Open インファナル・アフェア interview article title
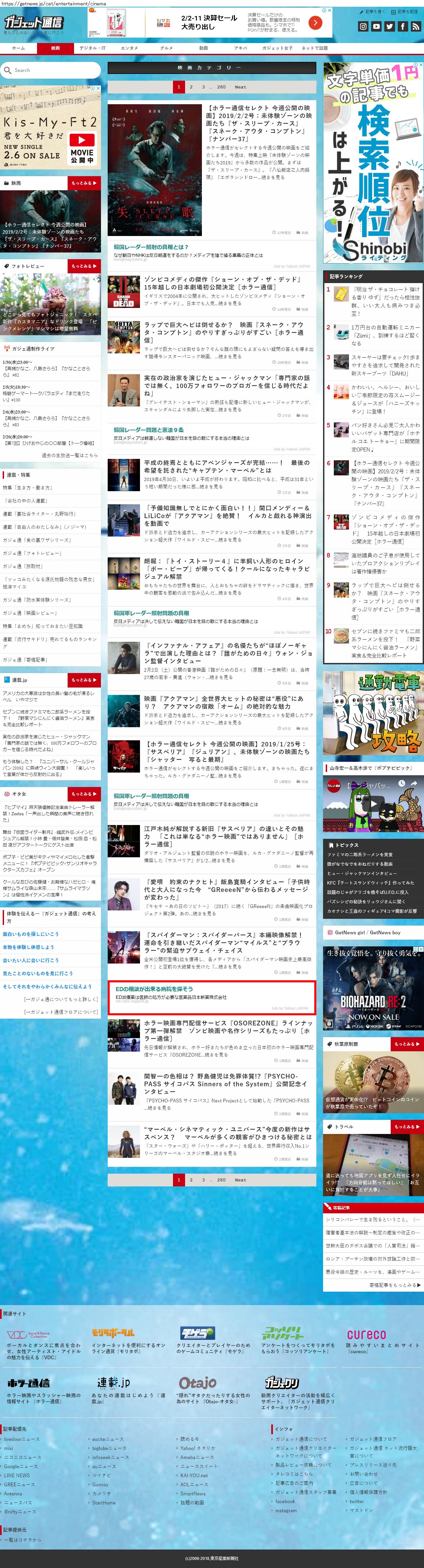Image resolution: width=424 pixels, height=1568 pixels. tap(228, 653)
